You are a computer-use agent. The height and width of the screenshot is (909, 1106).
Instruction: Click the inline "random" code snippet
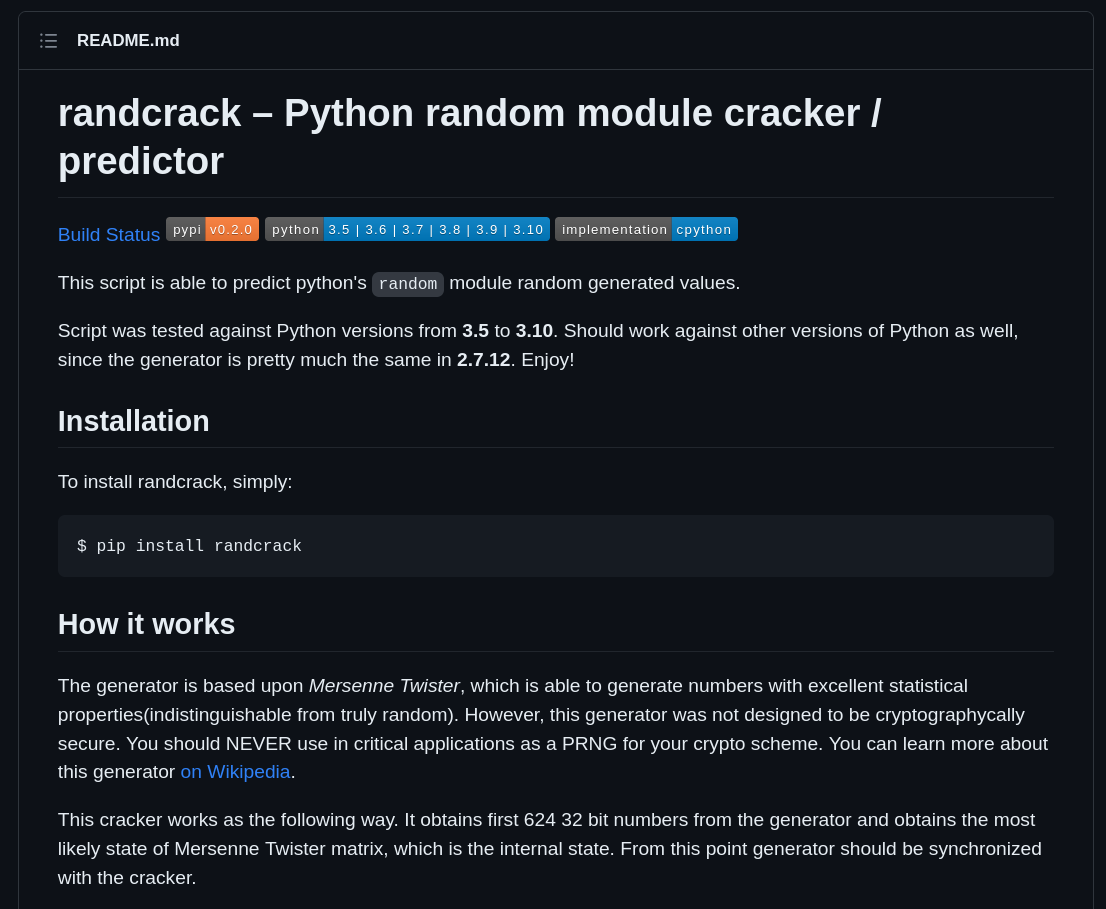pyautogui.click(x=408, y=284)
